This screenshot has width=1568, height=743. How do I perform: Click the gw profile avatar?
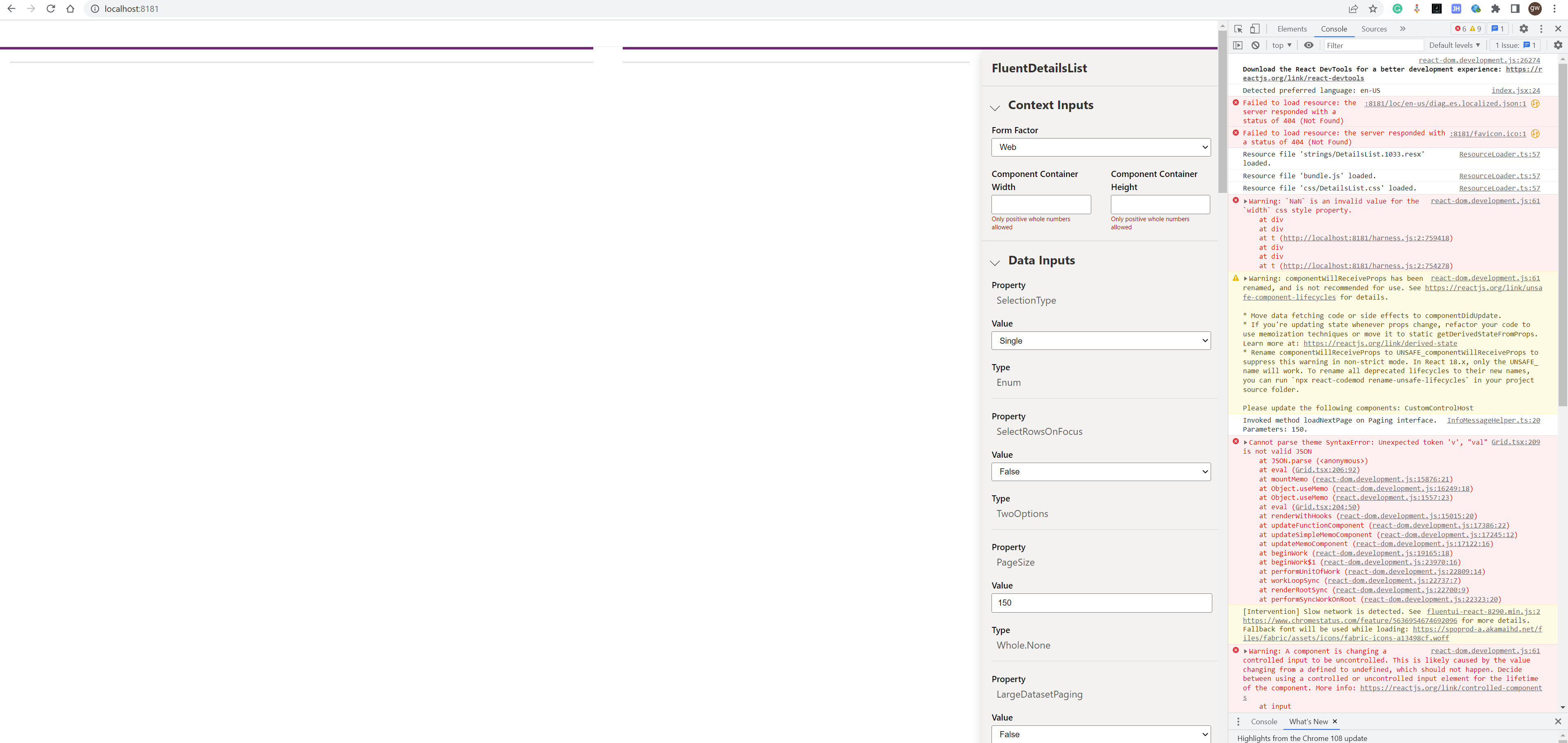(x=1534, y=9)
